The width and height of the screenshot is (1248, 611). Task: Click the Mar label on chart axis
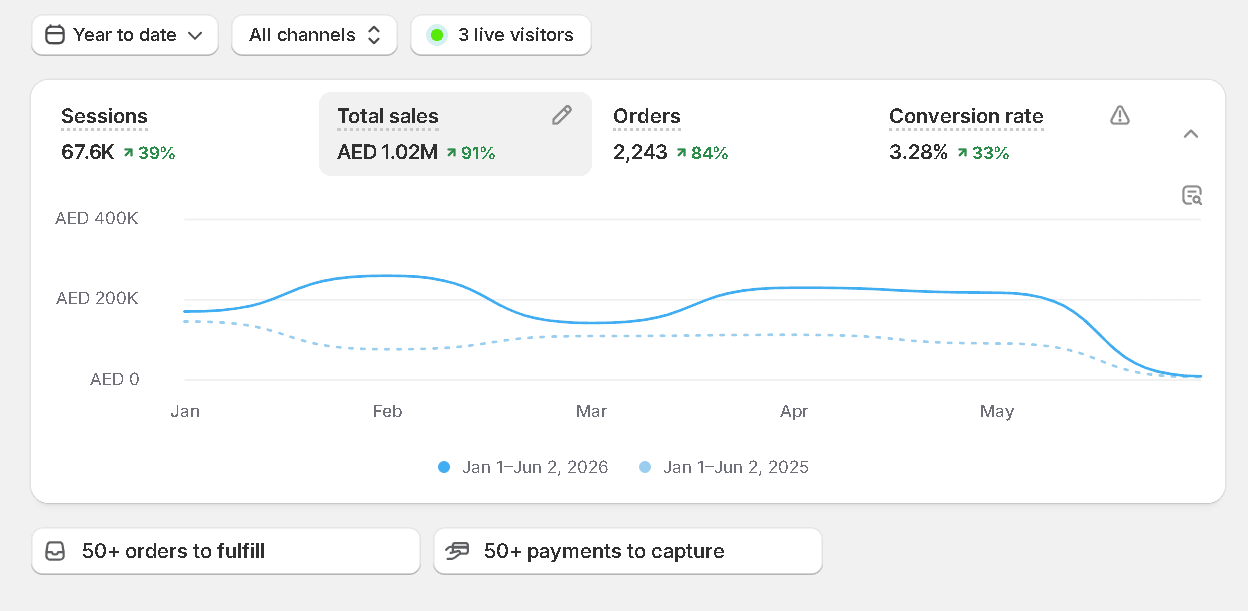point(591,412)
